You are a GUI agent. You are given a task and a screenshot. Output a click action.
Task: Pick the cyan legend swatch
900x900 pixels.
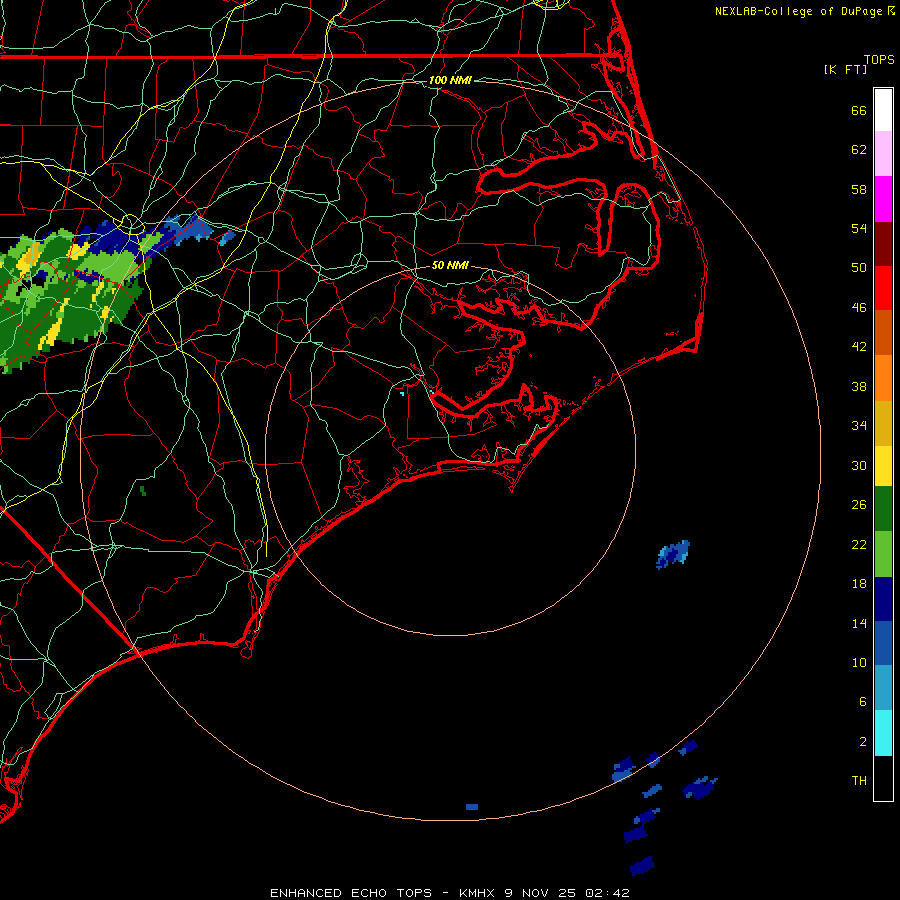pos(883,733)
